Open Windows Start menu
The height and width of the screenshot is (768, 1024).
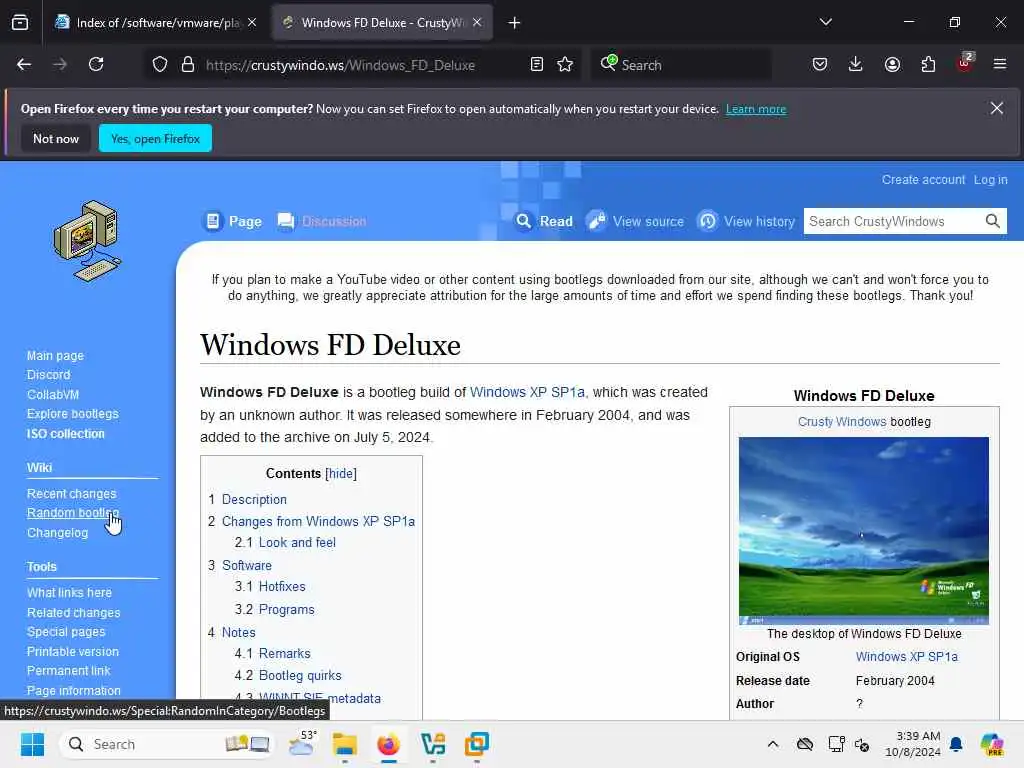pos(32,744)
